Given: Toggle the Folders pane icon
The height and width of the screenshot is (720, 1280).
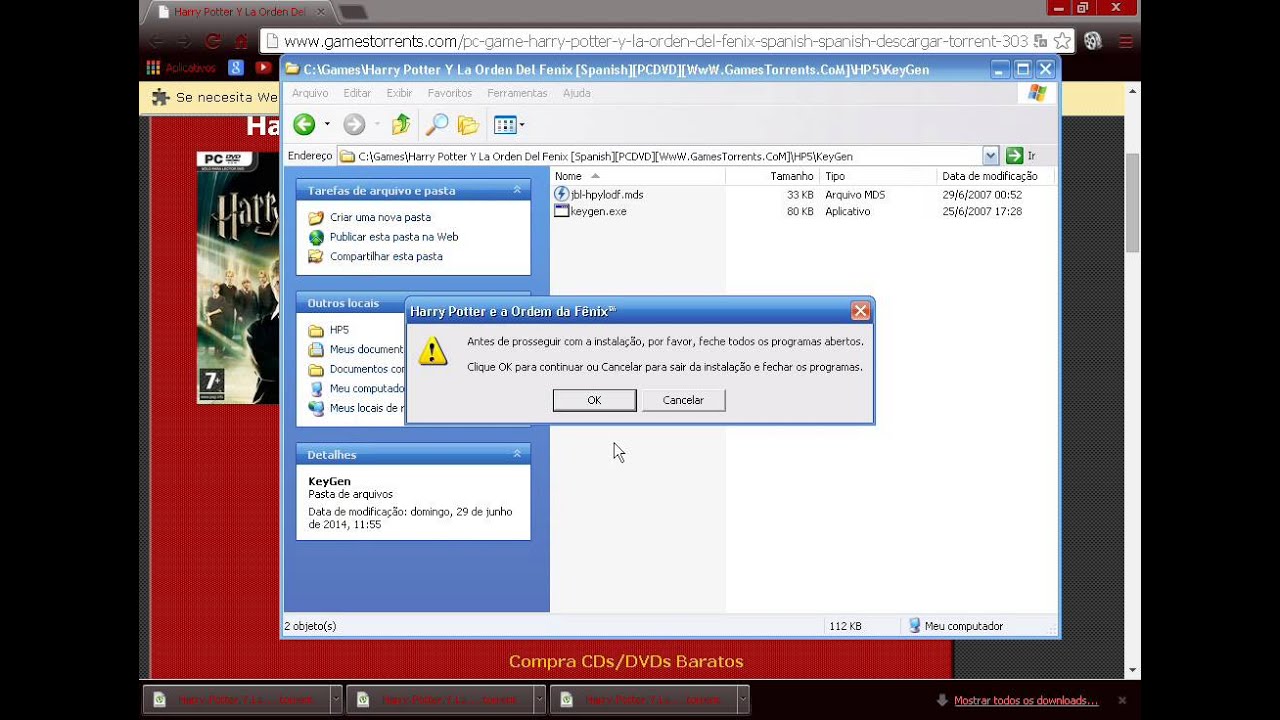Looking at the screenshot, I should 468,125.
